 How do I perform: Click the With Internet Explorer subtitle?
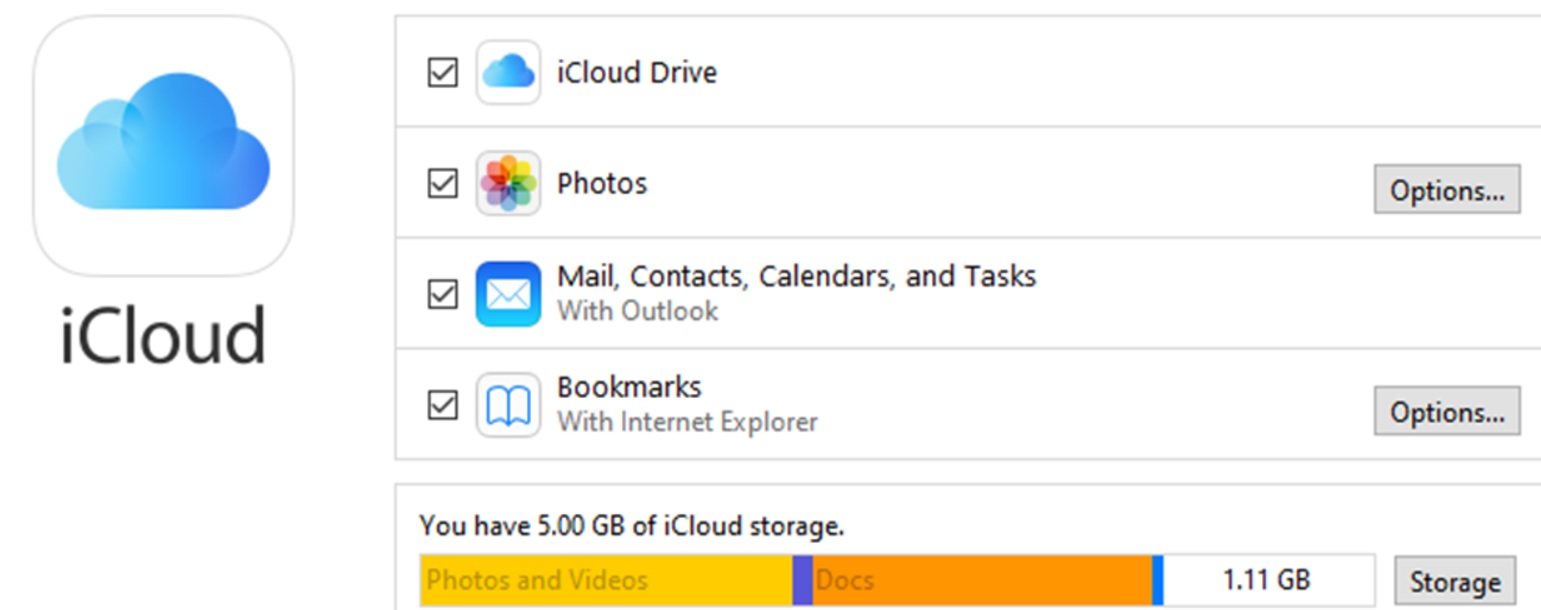tap(687, 422)
